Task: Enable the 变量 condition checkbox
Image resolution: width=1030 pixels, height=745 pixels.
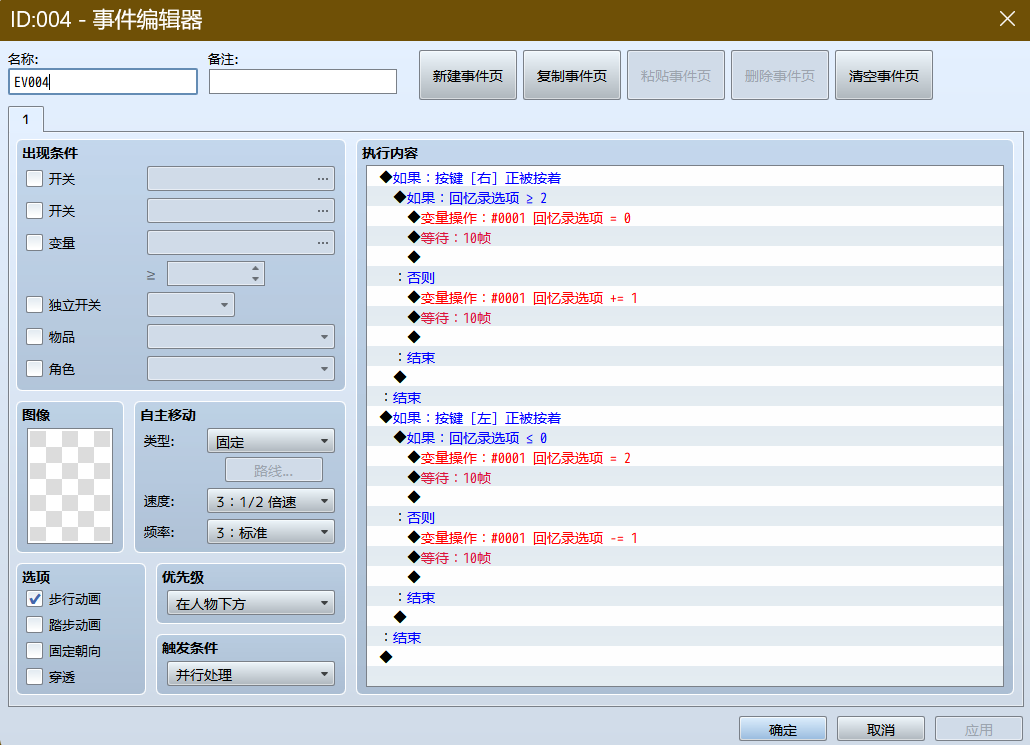Action: tap(34, 243)
